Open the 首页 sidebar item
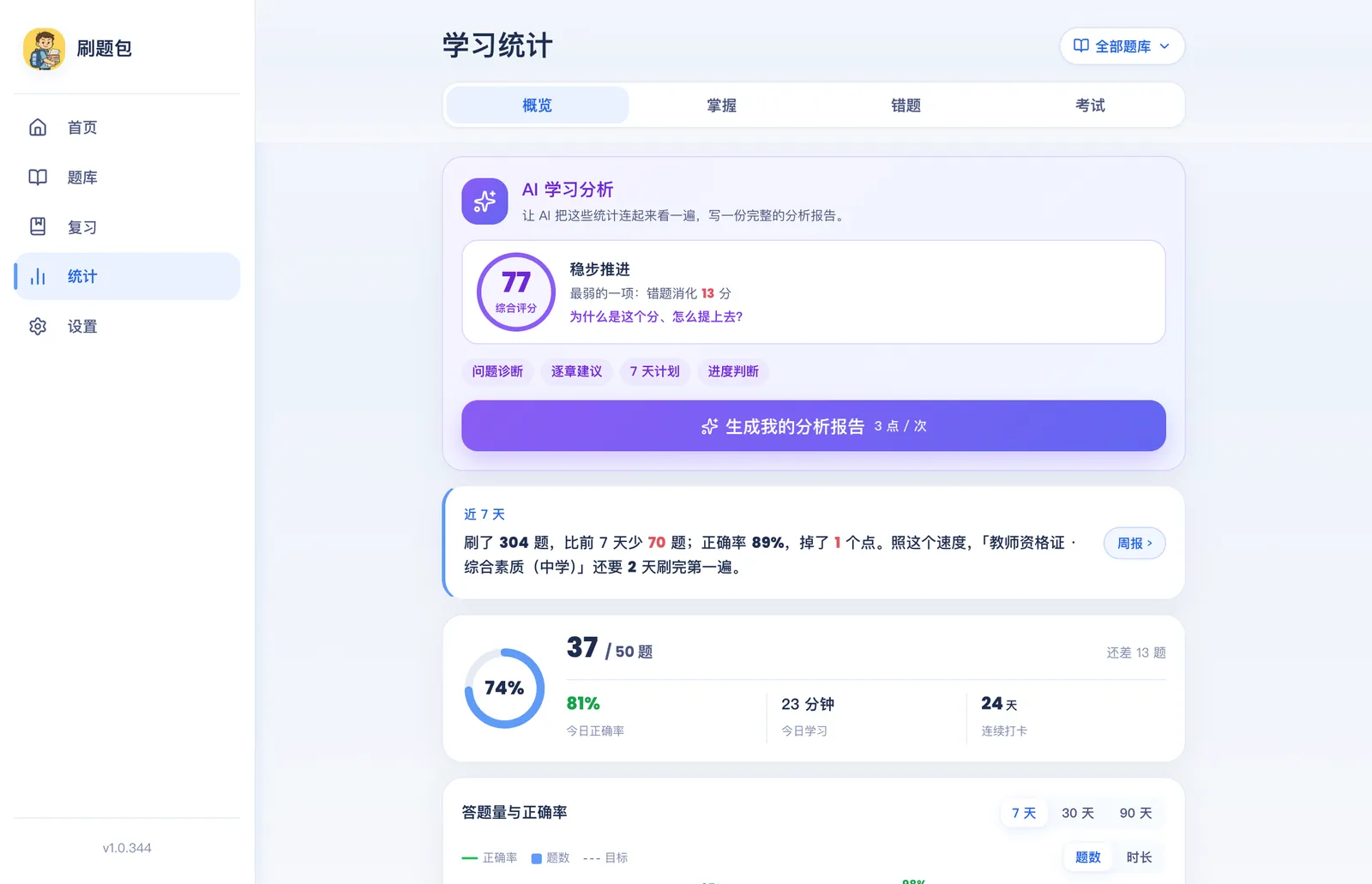Screen dimensions: 1372x884 pos(127,128)
